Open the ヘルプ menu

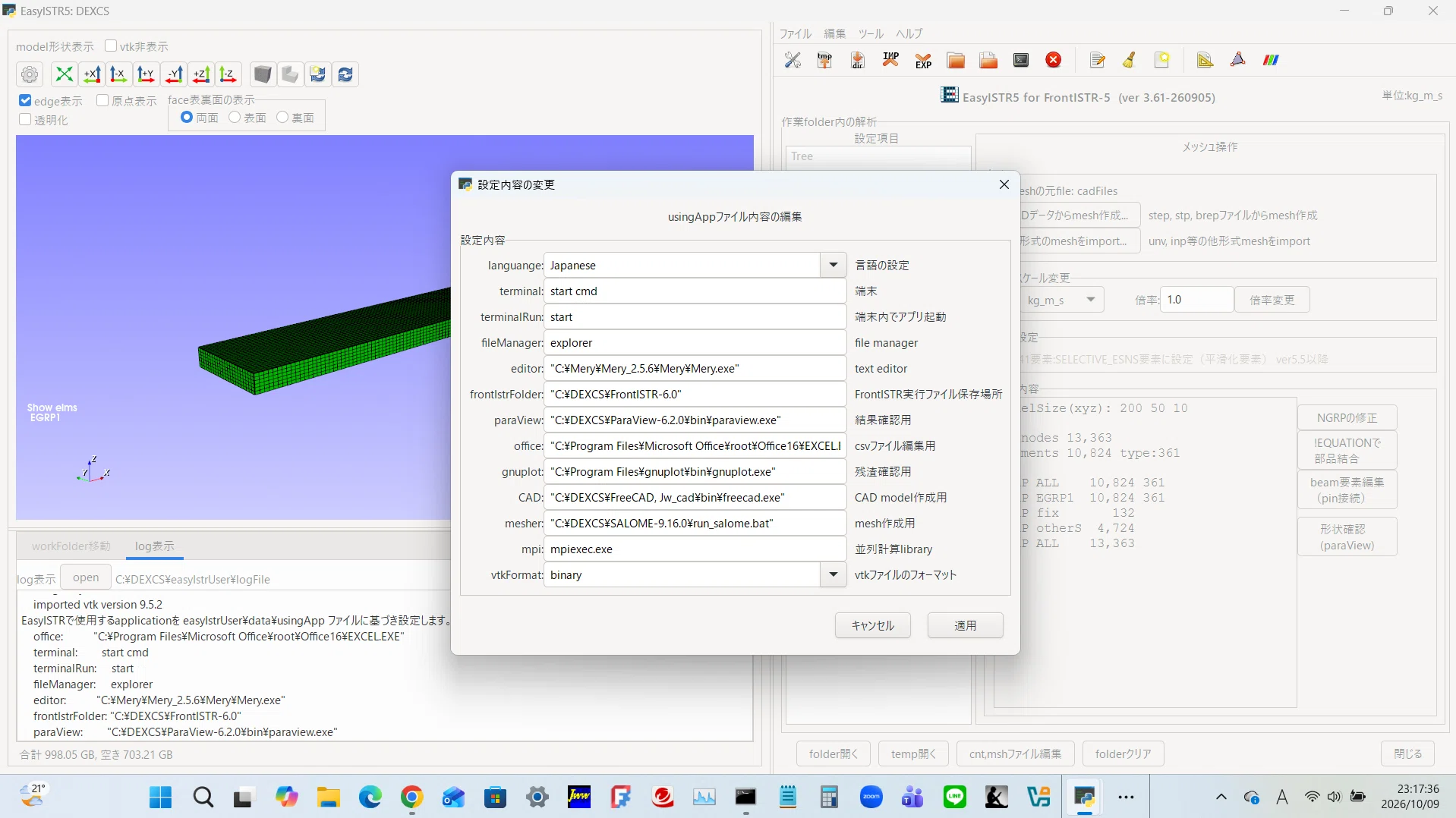(909, 33)
